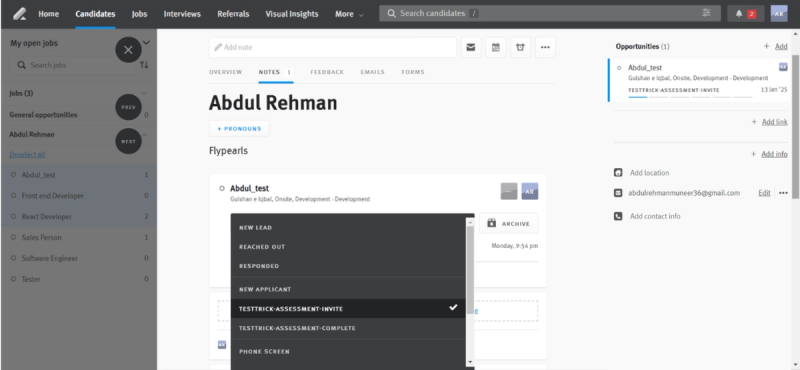Switch to the Feedback tab

click(327, 72)
